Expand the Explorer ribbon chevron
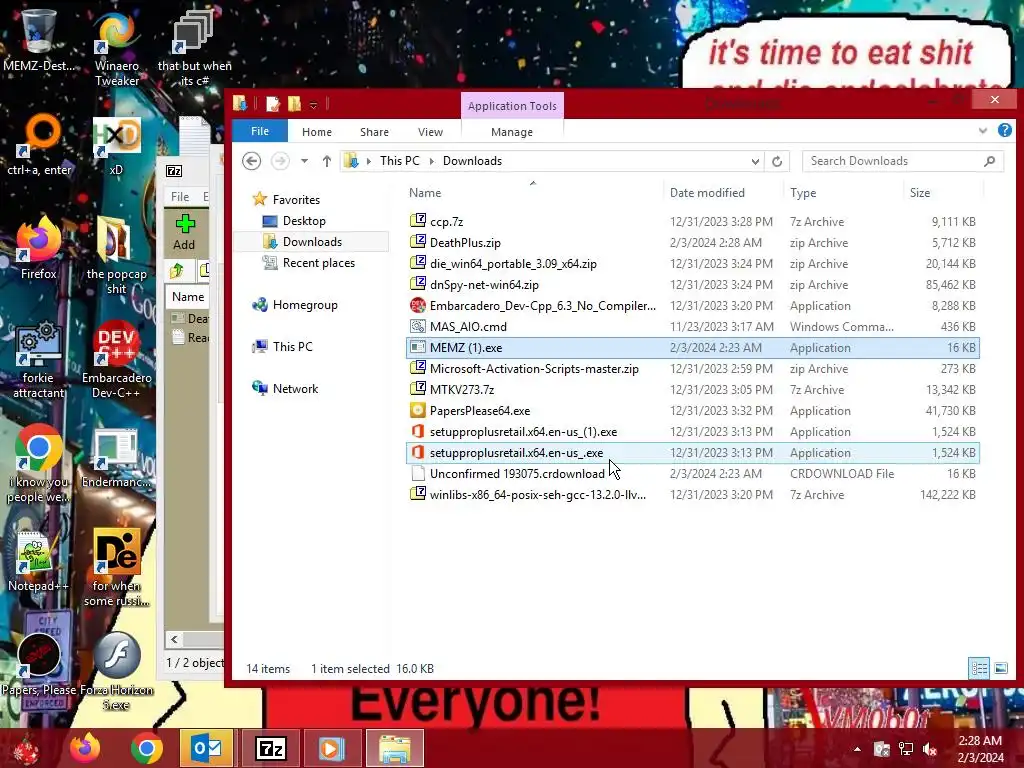 [x=982, y=131]
